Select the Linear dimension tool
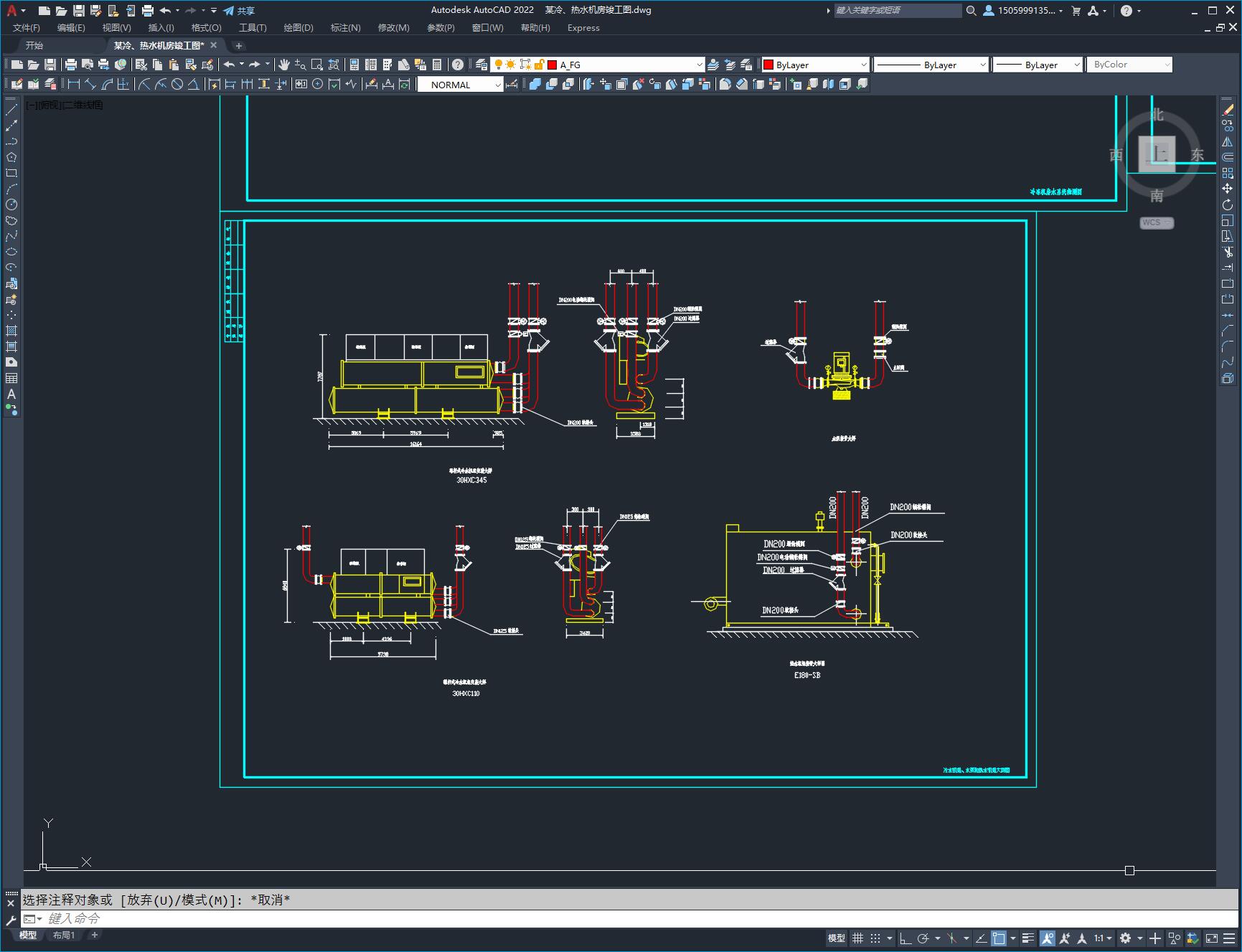The width and height of the screenshot is (1242, 952). (73, 84)
